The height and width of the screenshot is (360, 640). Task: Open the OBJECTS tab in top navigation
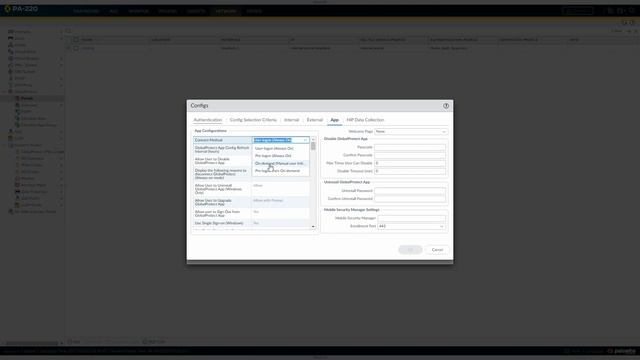[x=196, y=11]
